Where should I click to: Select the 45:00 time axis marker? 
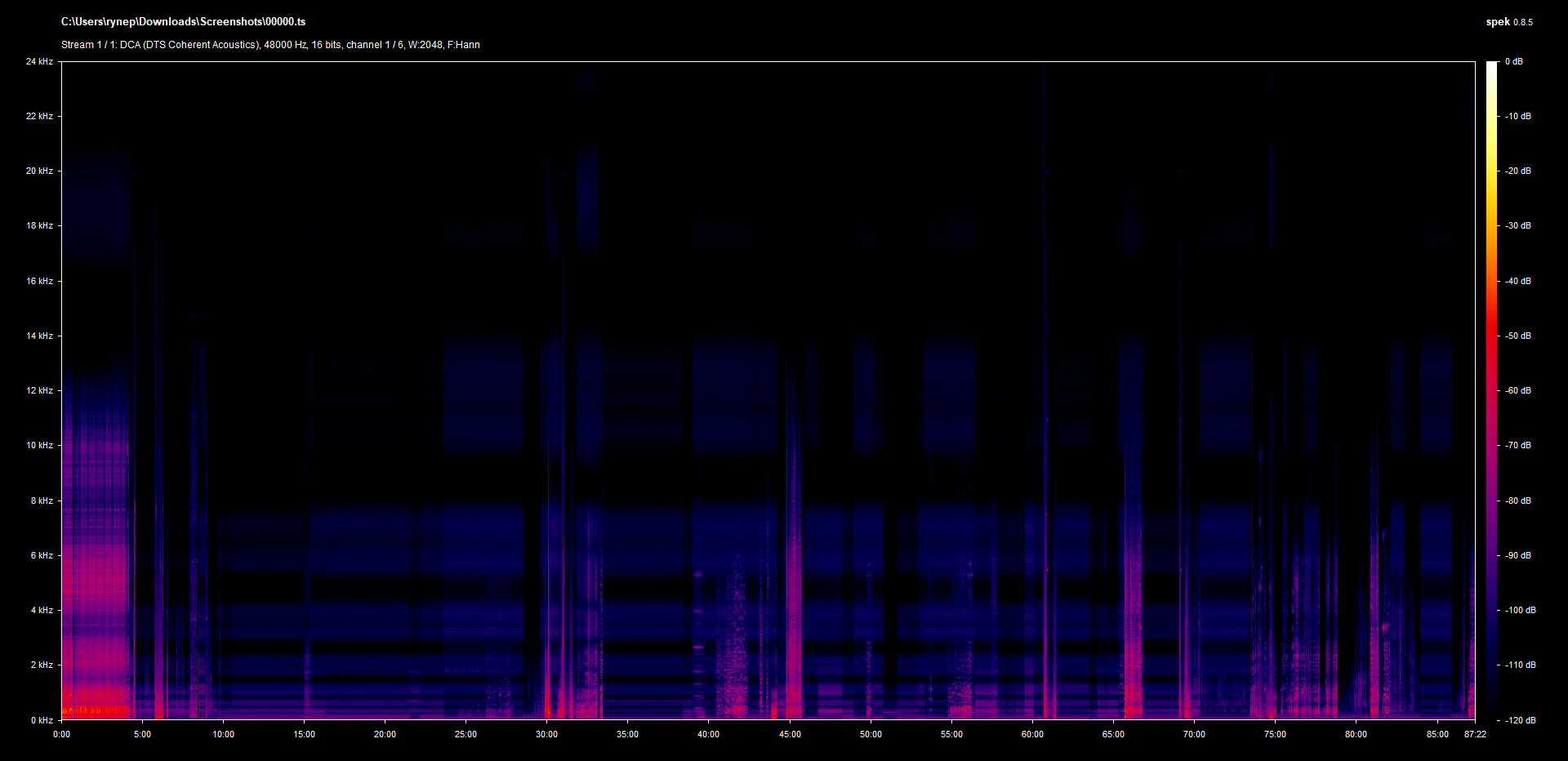point(790,734)
